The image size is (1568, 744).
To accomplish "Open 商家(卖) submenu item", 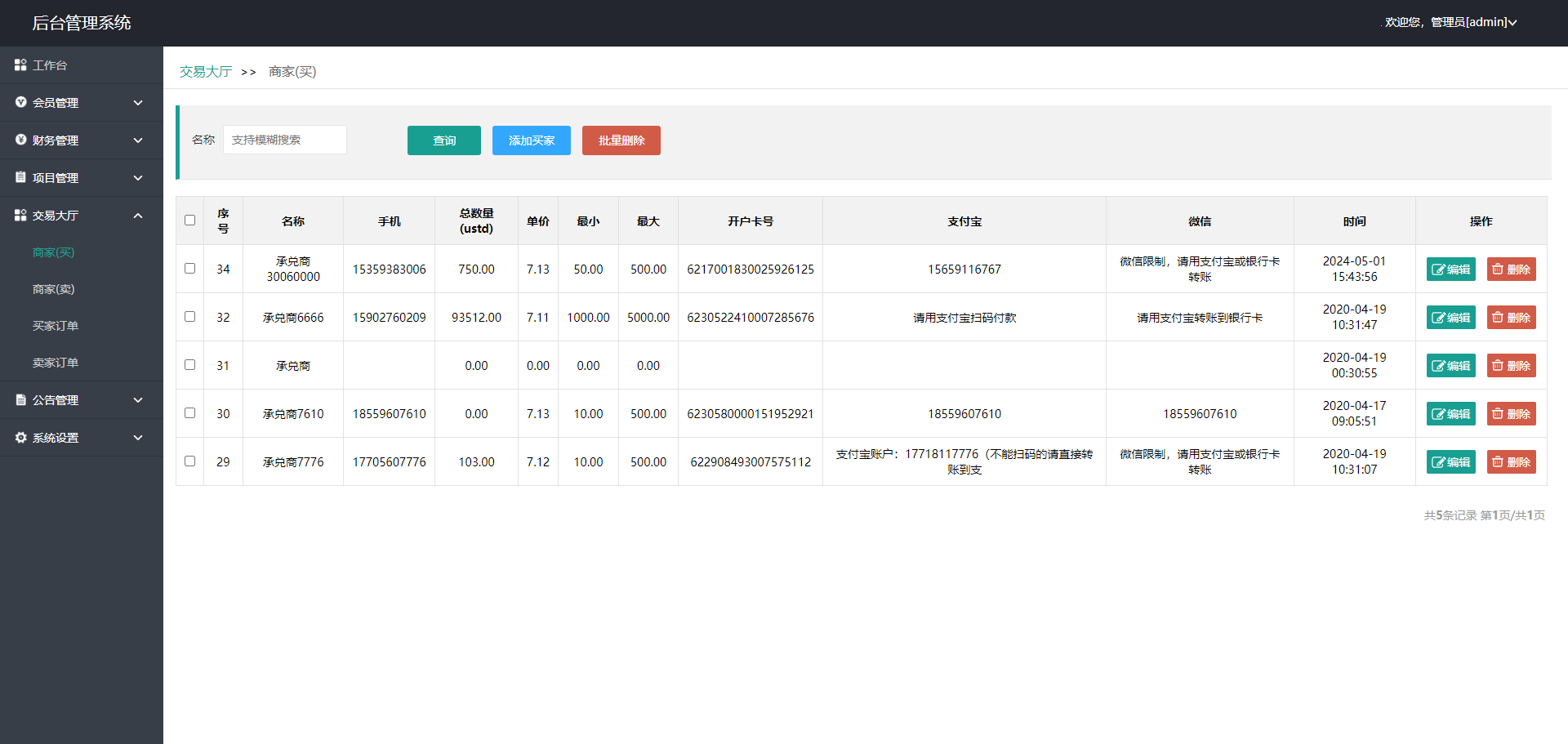I will [53, 289].
